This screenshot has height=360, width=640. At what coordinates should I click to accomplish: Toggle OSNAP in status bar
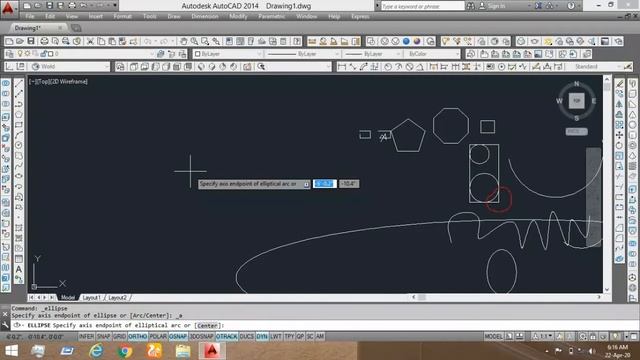click(178, 336)
